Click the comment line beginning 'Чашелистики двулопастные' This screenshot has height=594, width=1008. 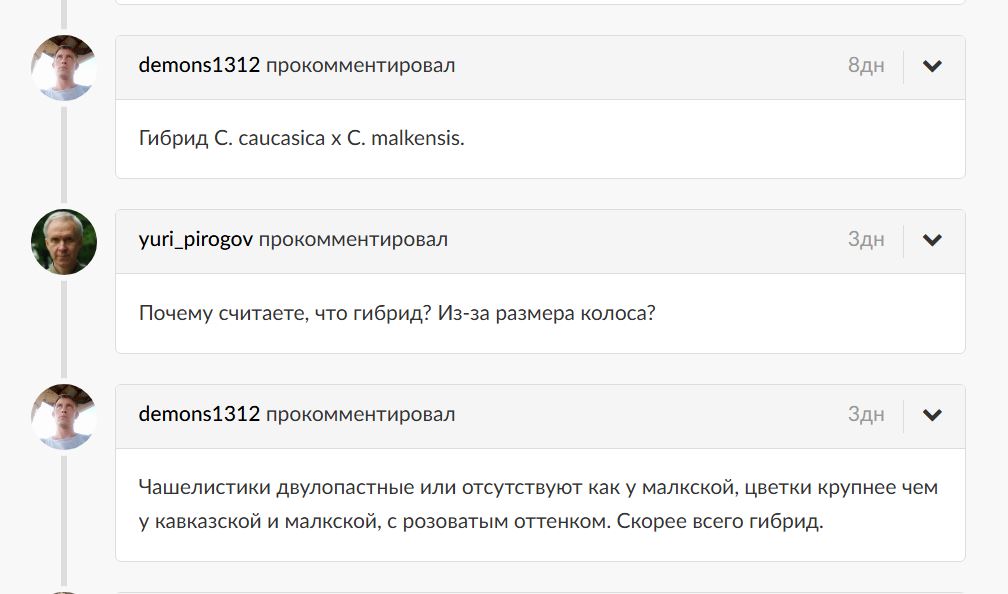tap(538, 488)
